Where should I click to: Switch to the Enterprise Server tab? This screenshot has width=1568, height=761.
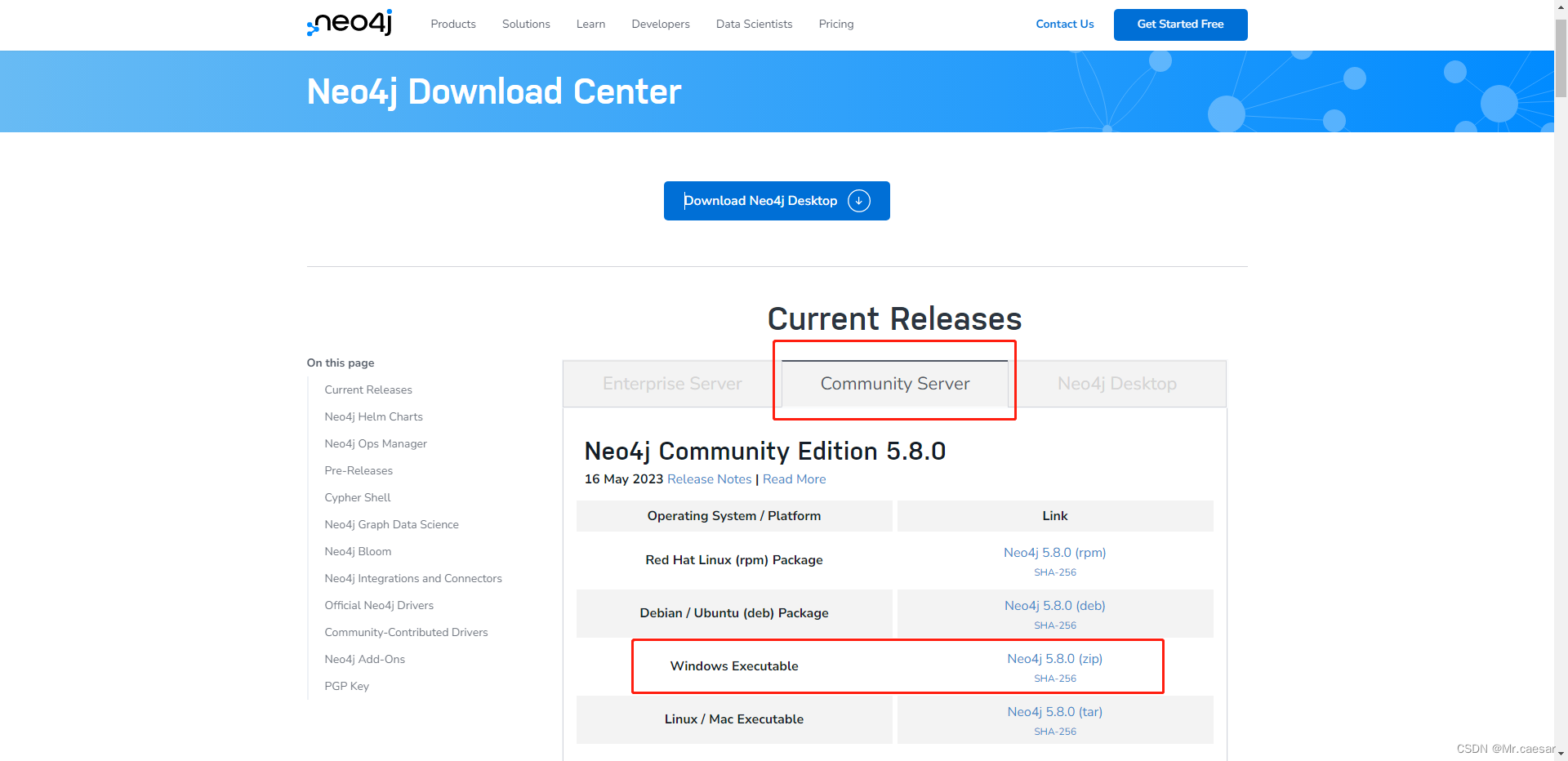672,384
